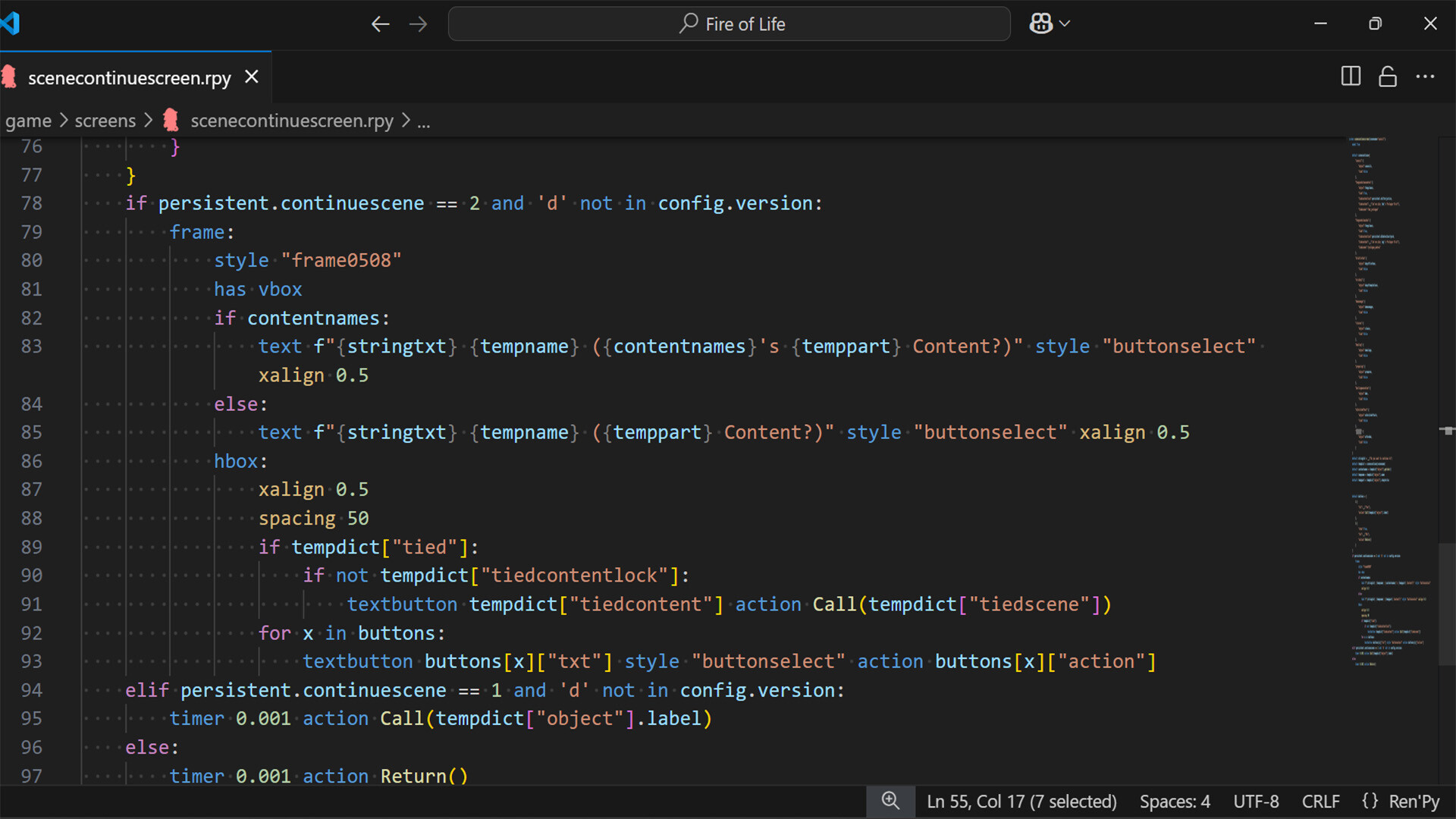Change indentation via Spaces: 4
1456x819 pixels.
click(x=1175, y=802)
